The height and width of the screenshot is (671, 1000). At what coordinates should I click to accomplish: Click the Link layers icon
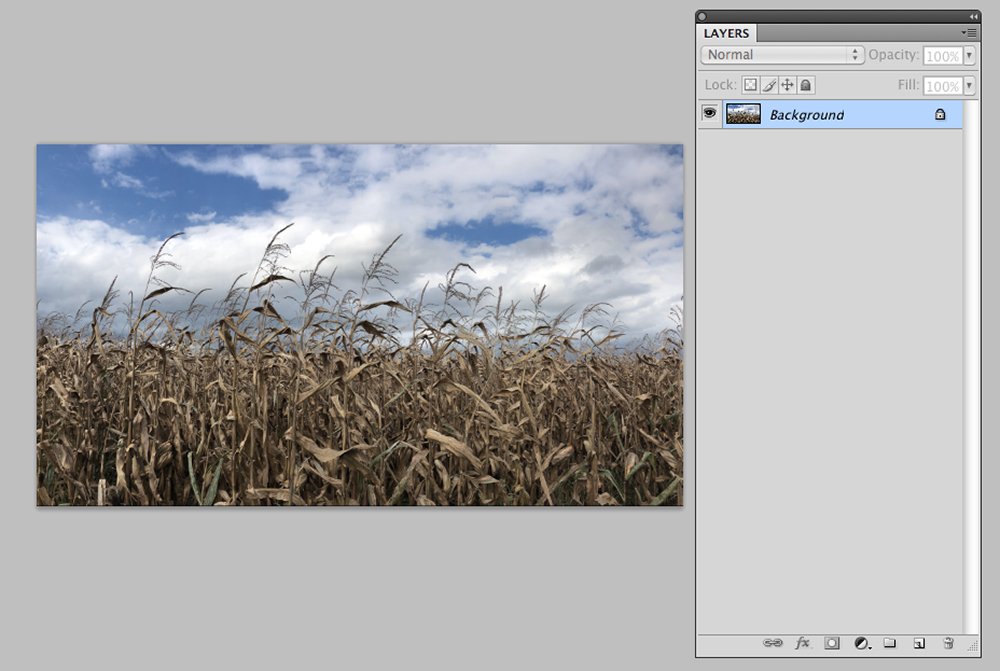click(772, 643)
